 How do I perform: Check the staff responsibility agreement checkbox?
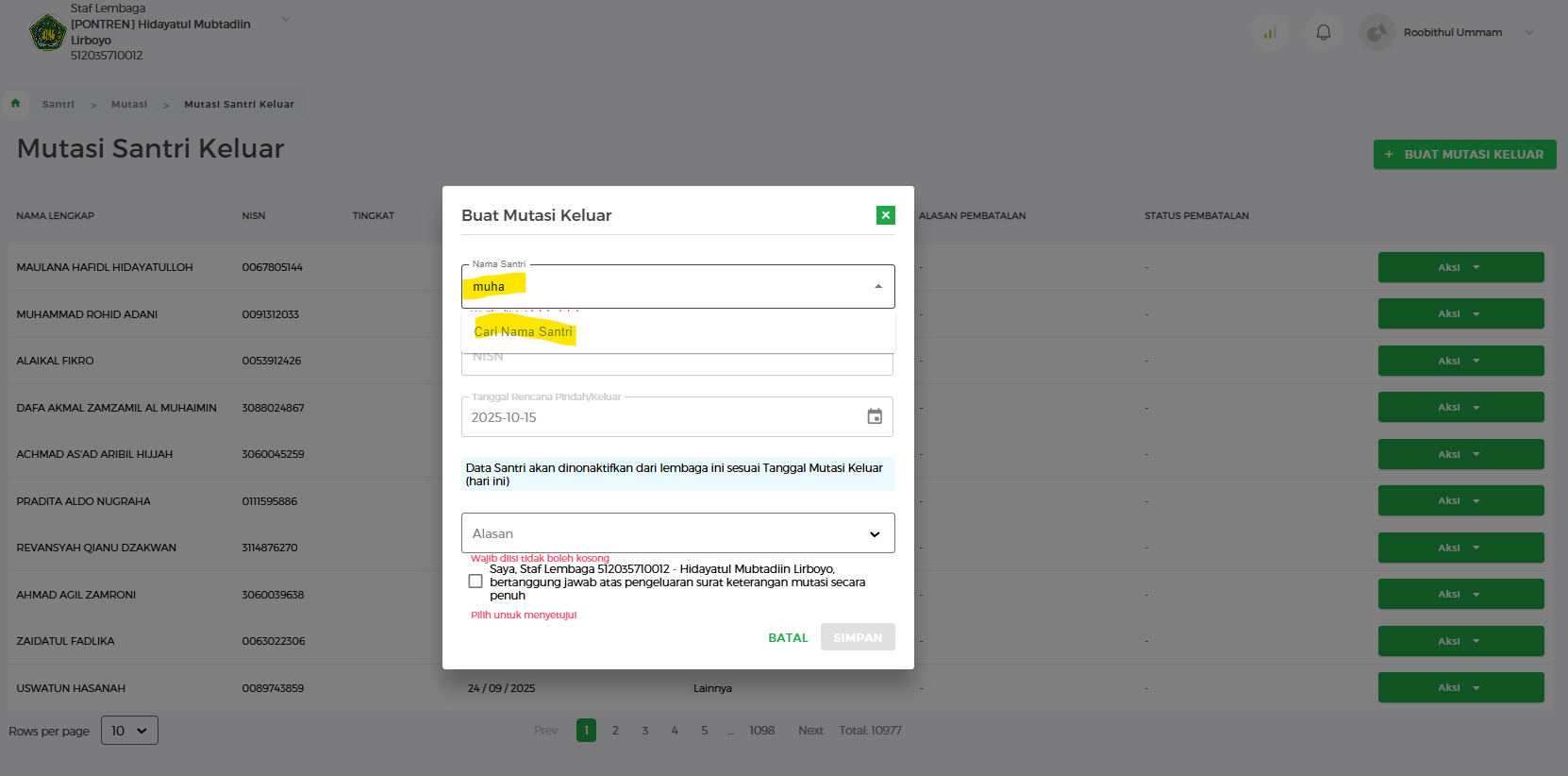[475, 582]
